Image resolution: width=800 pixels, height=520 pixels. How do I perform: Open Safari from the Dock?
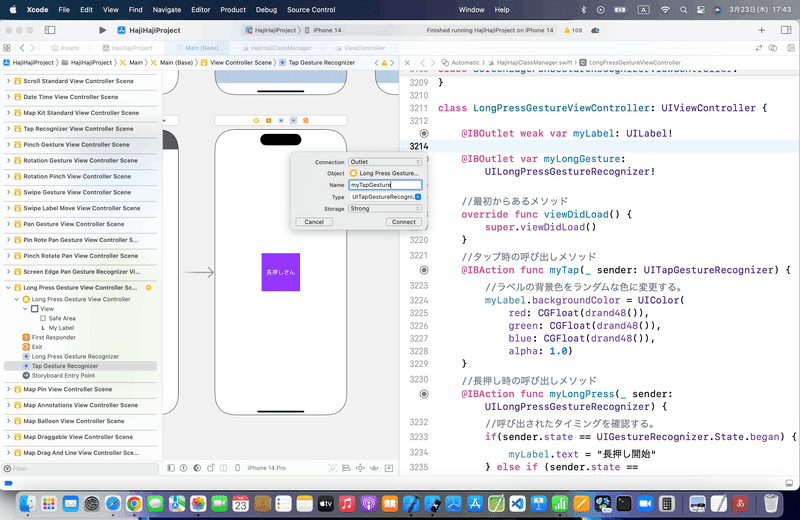tap(113, 504)
